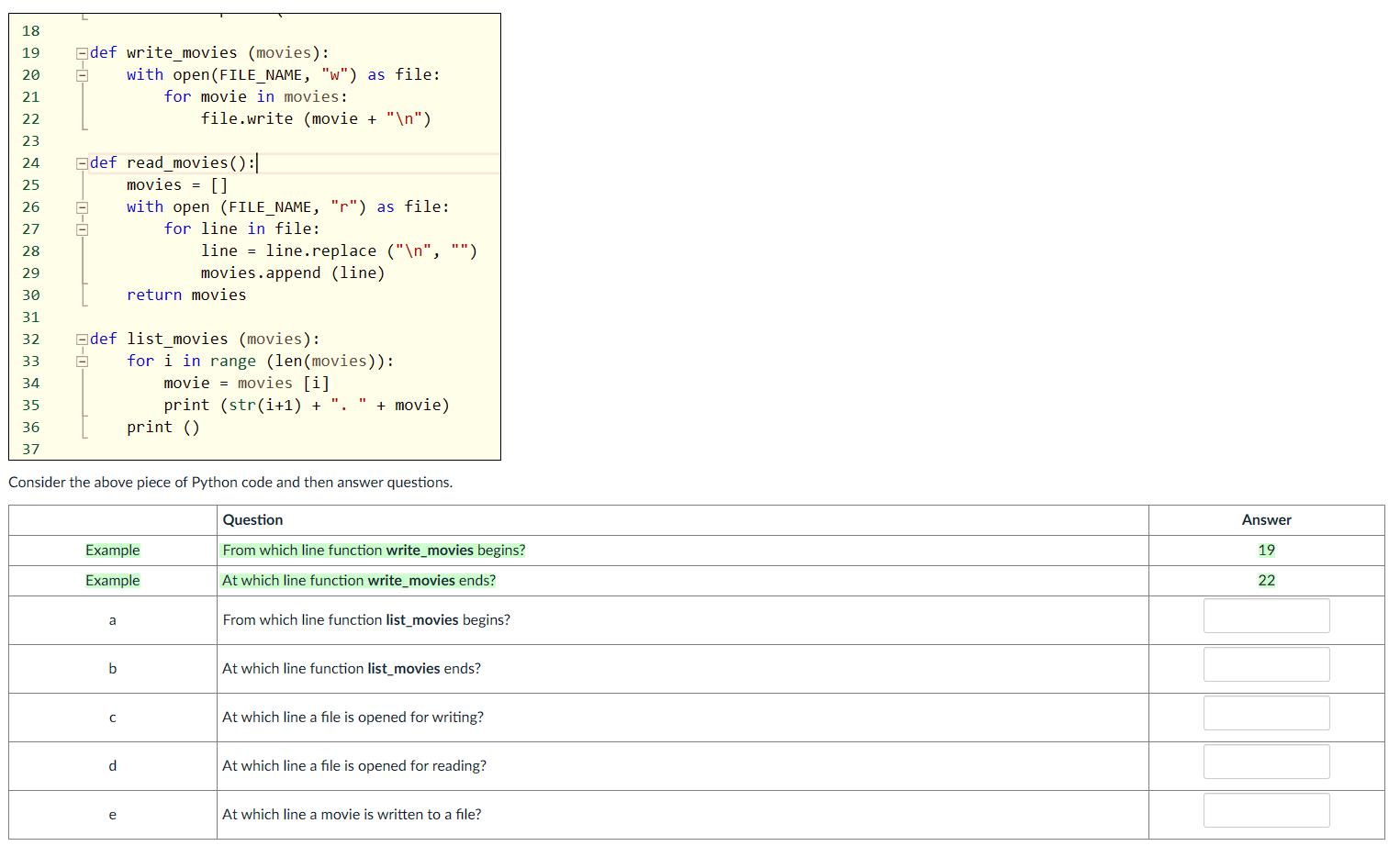Click line number 32 in the gutter
Viewport: 1400px width, 857px height.
[x=31, y=339]
